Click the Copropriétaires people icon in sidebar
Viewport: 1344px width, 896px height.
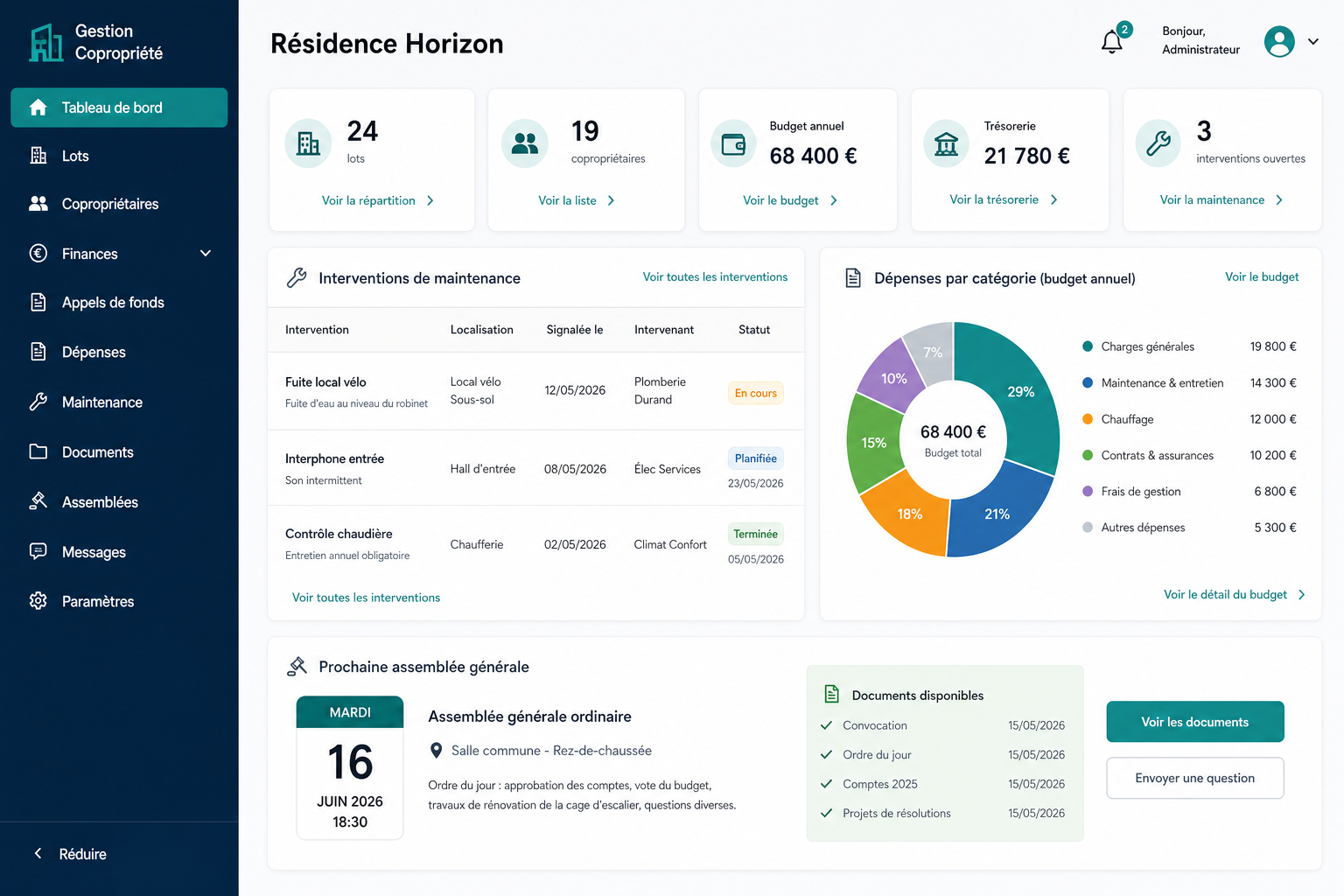click(x=38, y=204)
